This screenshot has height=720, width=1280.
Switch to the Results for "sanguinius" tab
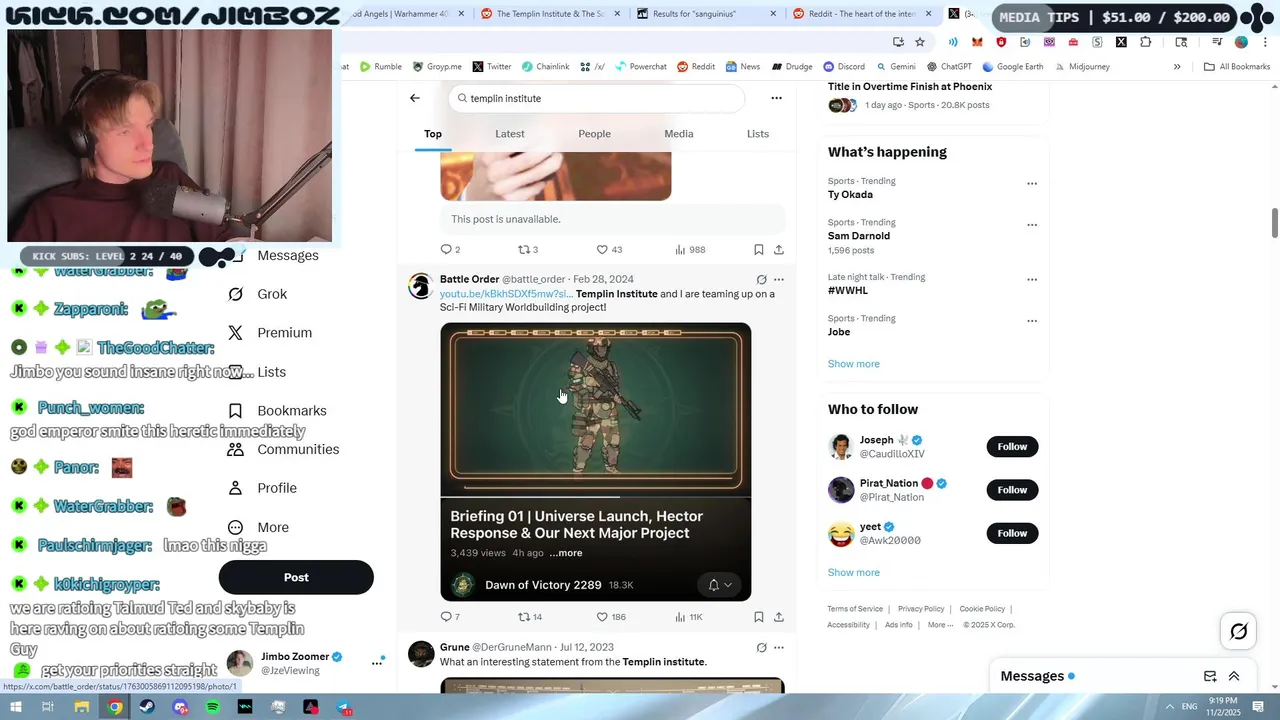(707, 14)
